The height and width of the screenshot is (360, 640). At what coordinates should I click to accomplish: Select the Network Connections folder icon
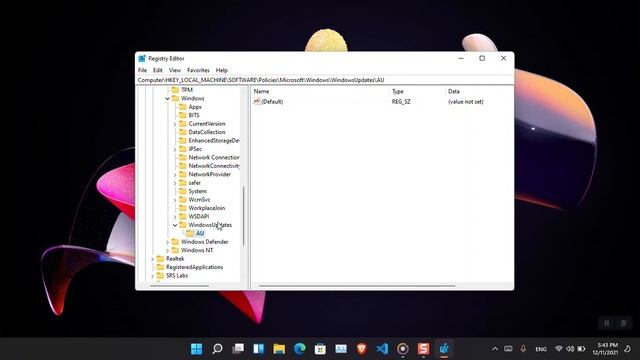pyautogui.click(x=183, y=158)
